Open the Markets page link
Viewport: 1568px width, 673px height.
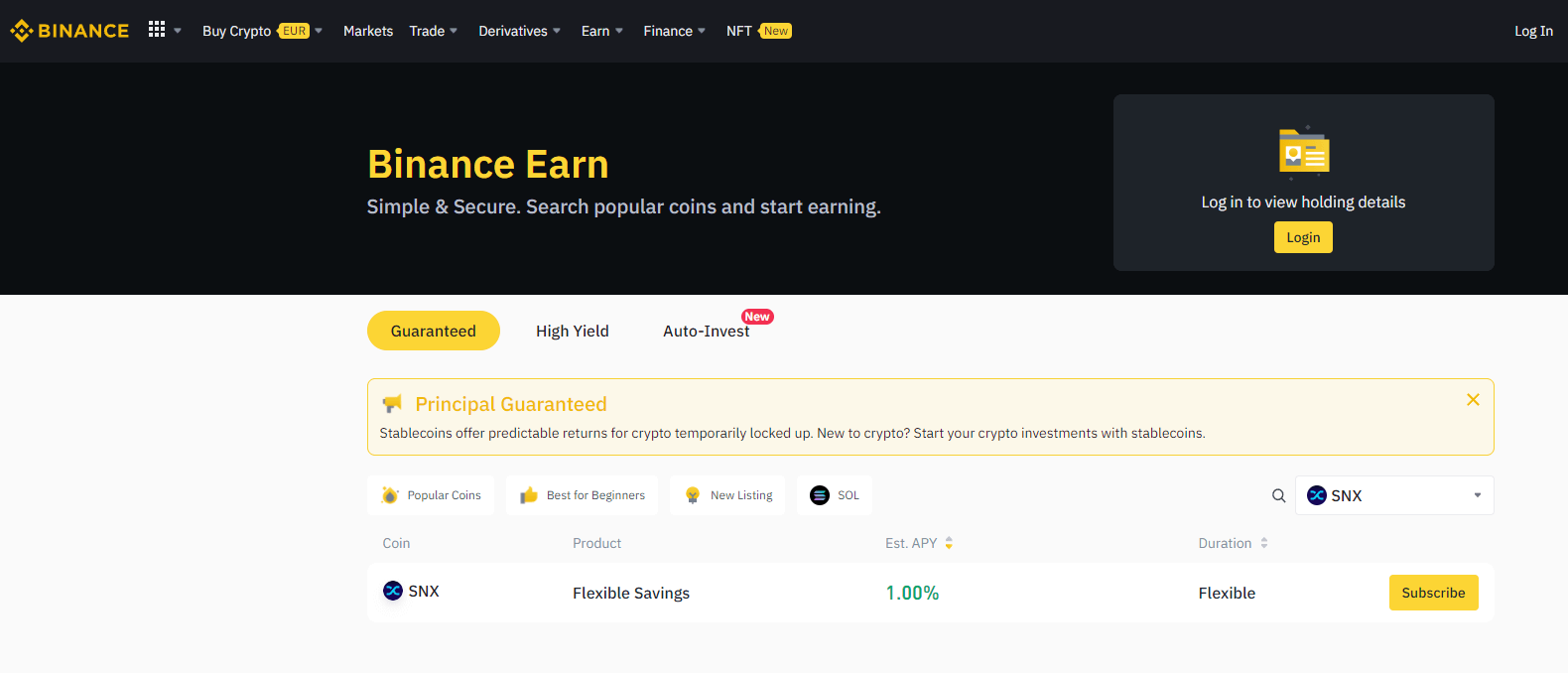368,31
